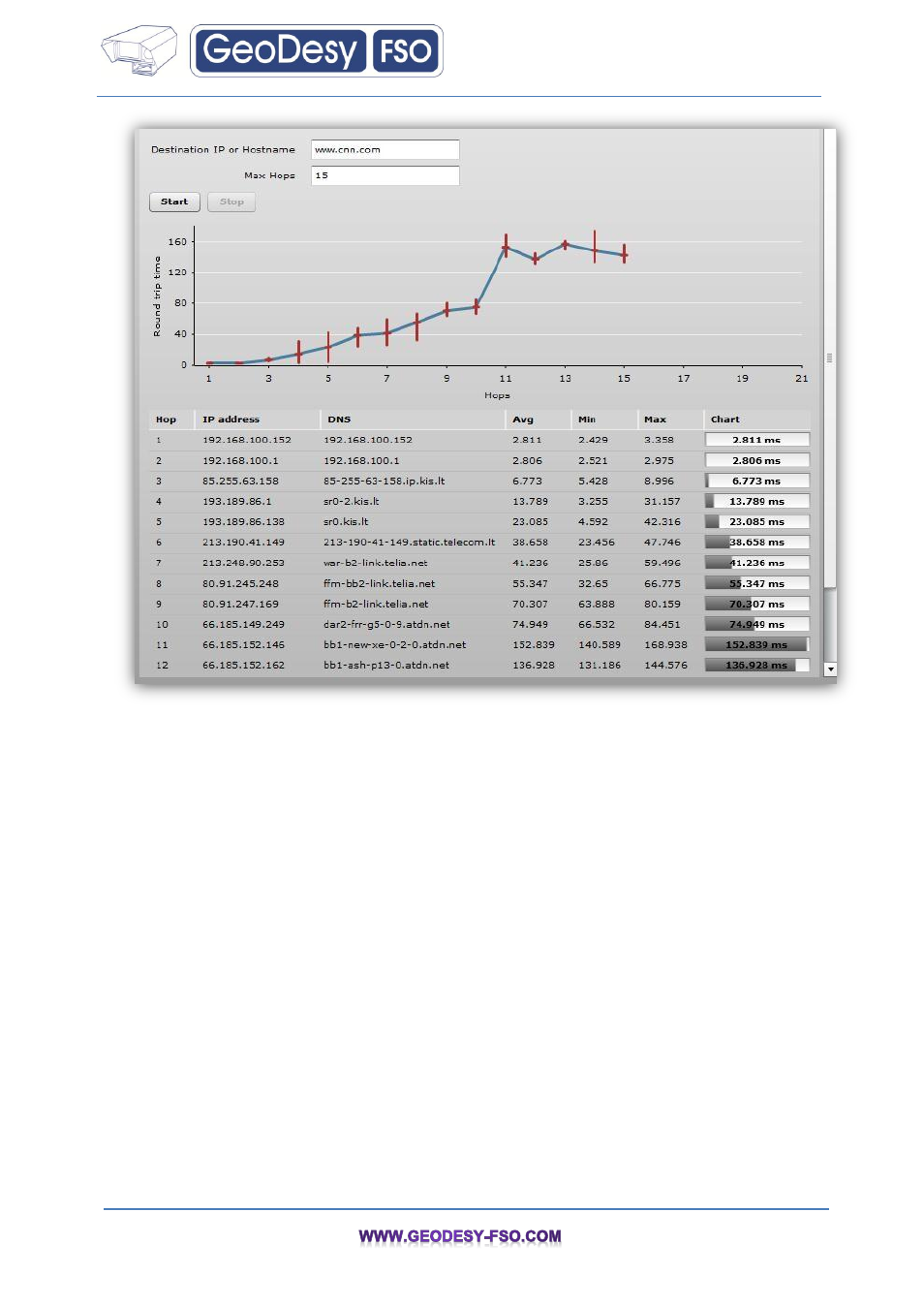Click Min value 63.888
Image resolution: width=924 pixels, height=1306 pixels.
click(x=596, y=605)
